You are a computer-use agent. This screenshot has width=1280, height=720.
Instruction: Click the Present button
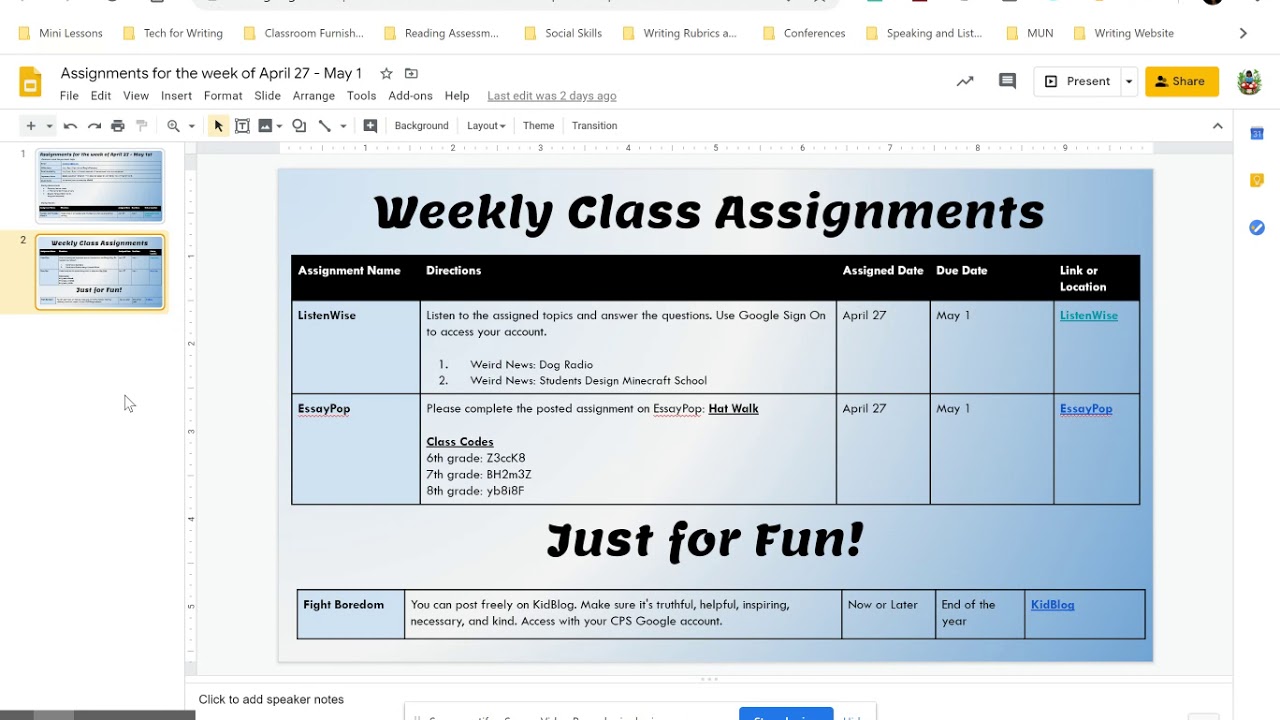1077,82
